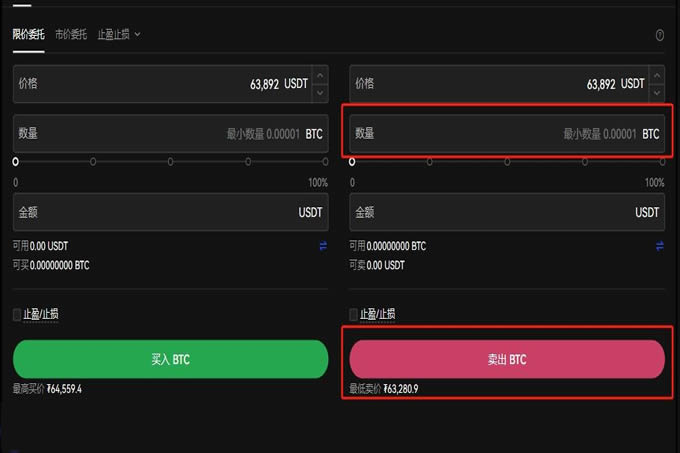Click the green 买入 BTC button
Viewport: 680px width, 453px height.
tap(170, 359)
